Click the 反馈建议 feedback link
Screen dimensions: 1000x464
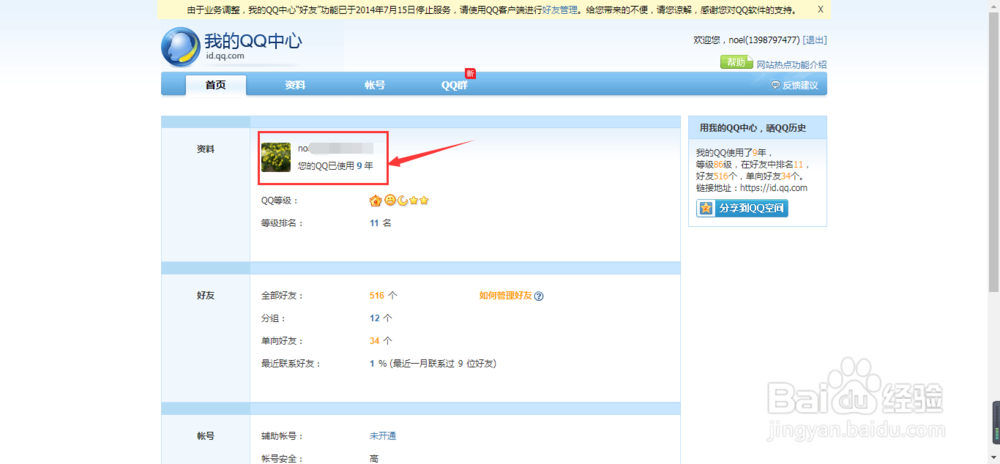795,85
